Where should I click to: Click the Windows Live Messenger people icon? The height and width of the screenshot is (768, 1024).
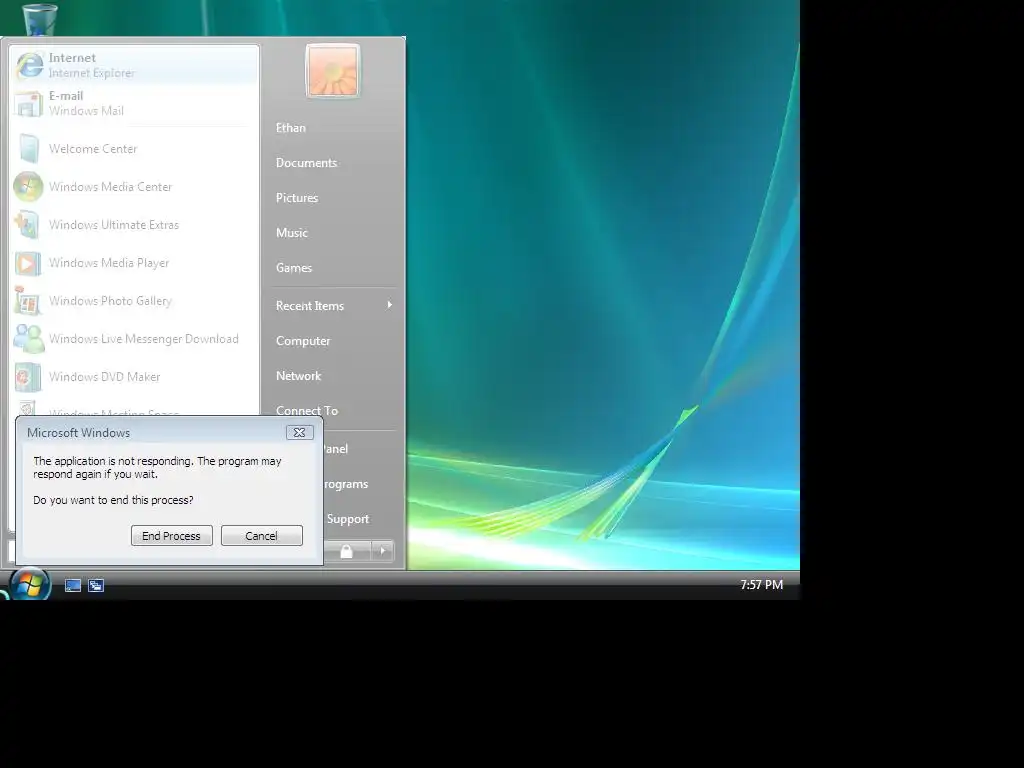29,339
